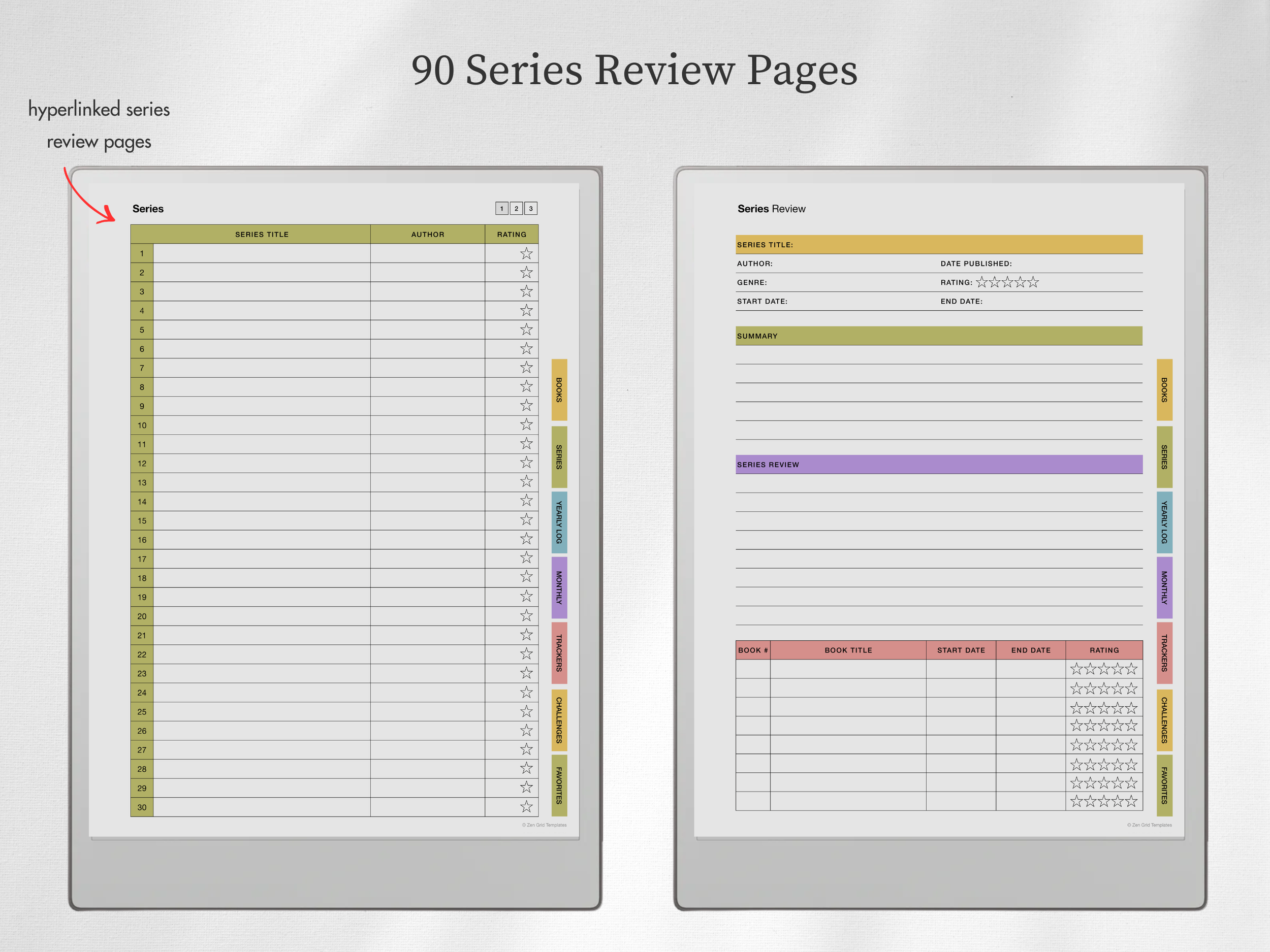Tap the rating star in row 1
This screenshot has width=1270, height=952.
tap(526, 253)
